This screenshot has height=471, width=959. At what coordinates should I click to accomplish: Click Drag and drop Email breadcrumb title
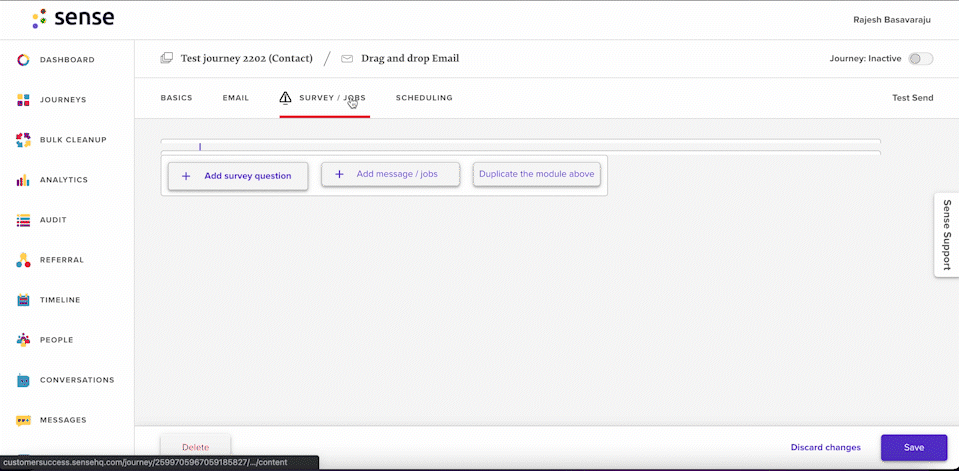(410, 59)
